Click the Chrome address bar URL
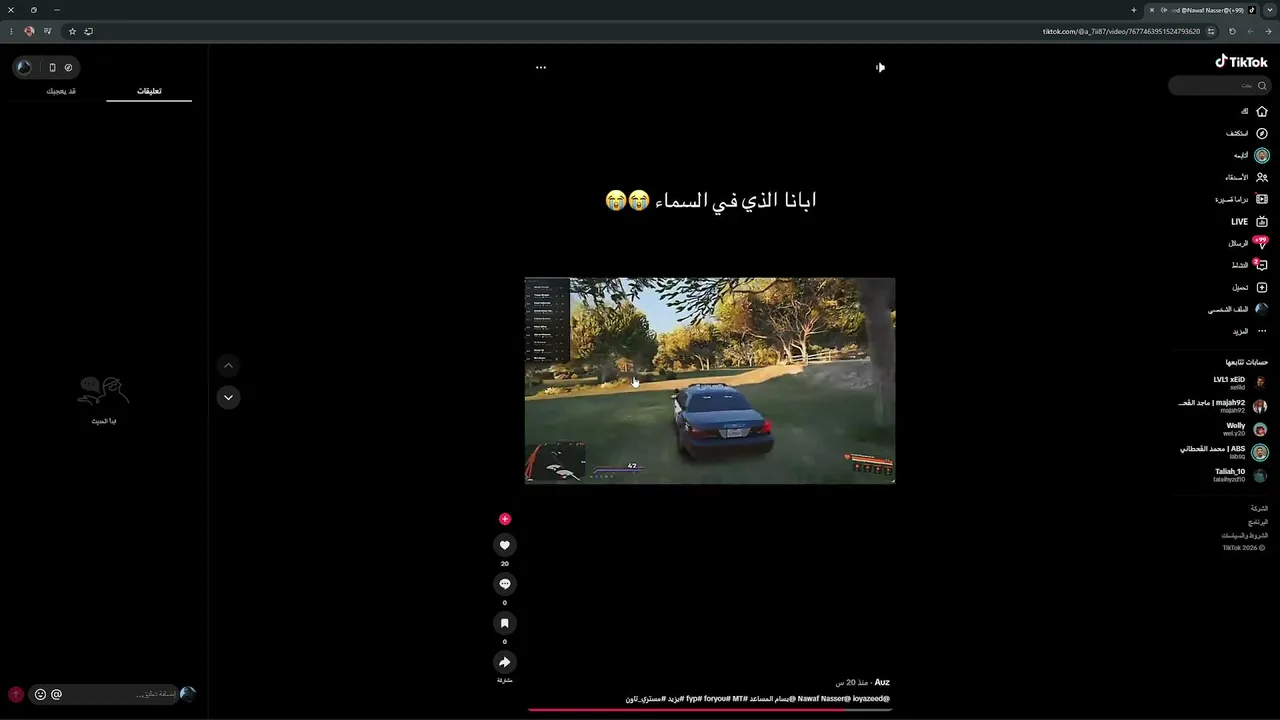This screenshot has width=1280, height=720. click(1121, 31)
